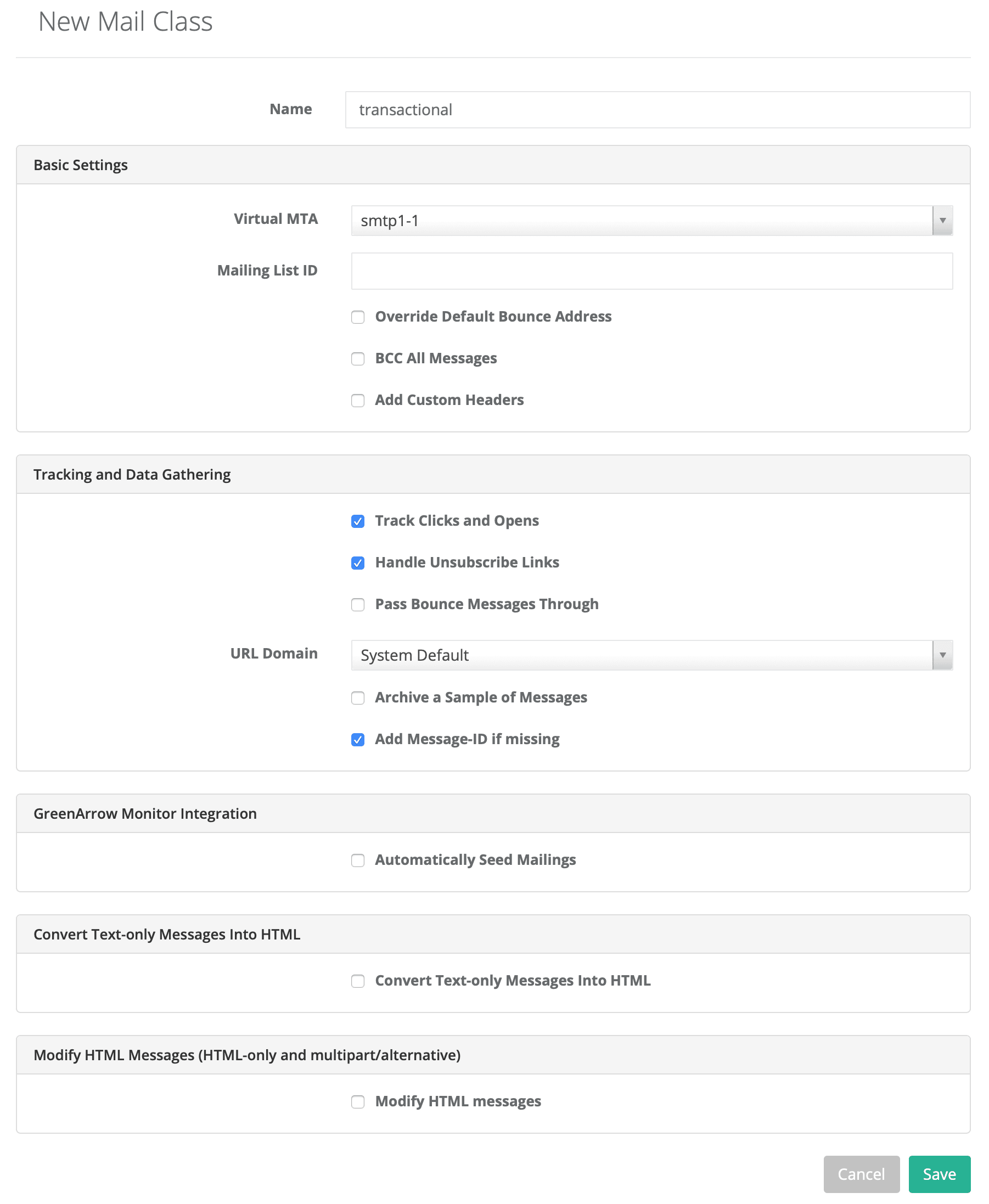Focus the Mailing List ID field

(651, 271)
